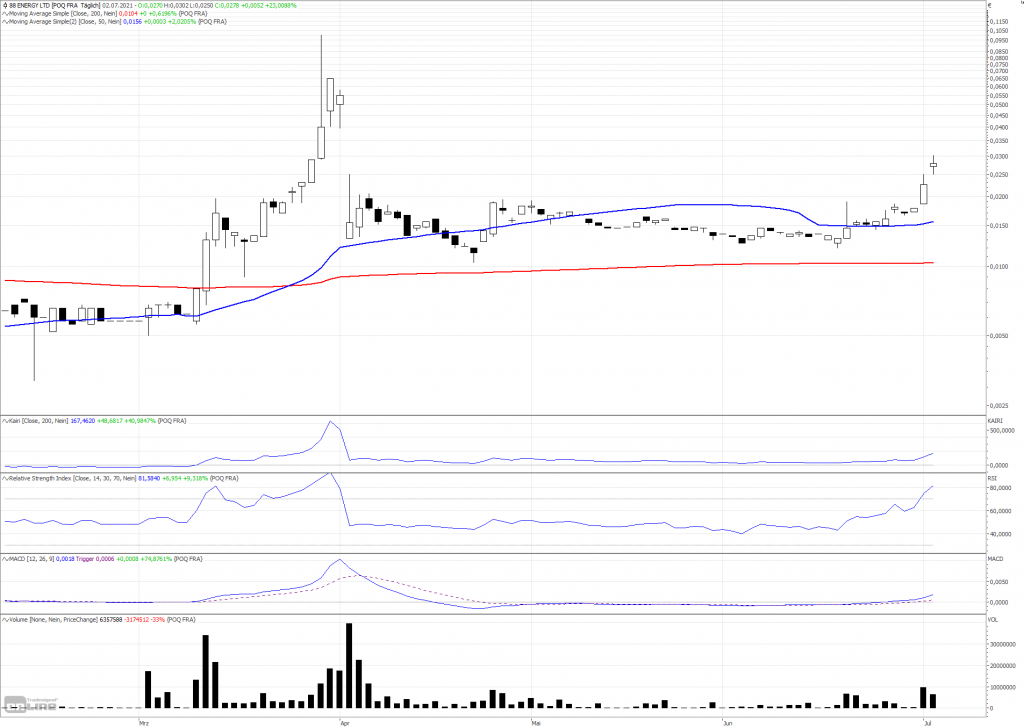The image size is (1024, 727).
Task: Click the line icon before Relative Strength Index
Action: pos(5,479)
